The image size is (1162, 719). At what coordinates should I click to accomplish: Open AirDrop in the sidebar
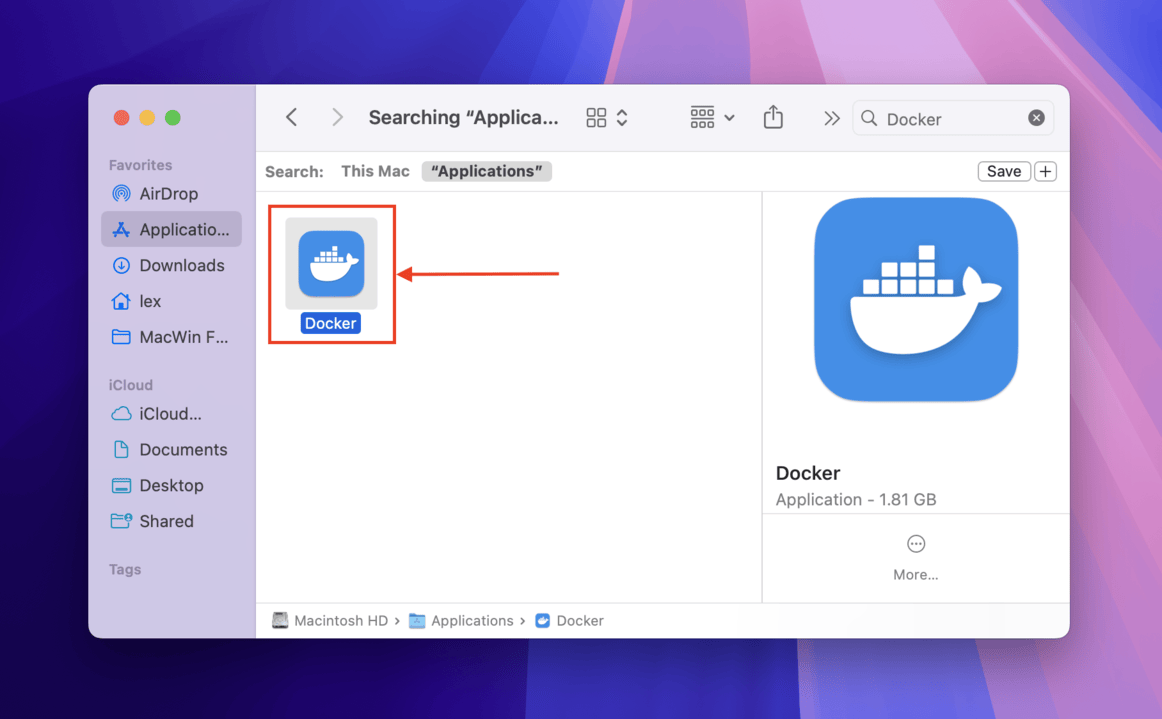click(x=171, y=193)
